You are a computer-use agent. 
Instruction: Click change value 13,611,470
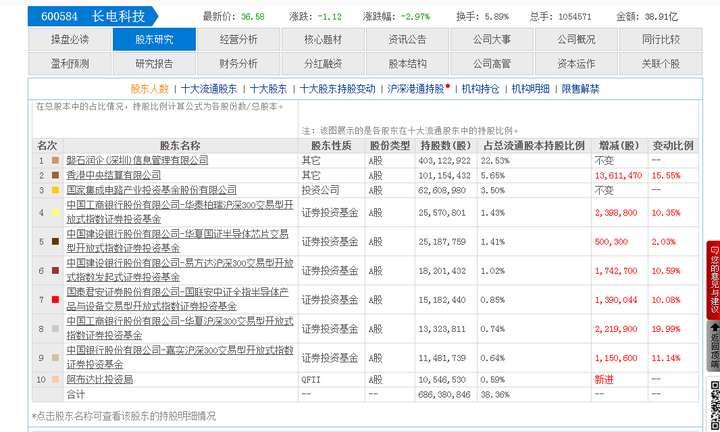[x=618, y=175]
